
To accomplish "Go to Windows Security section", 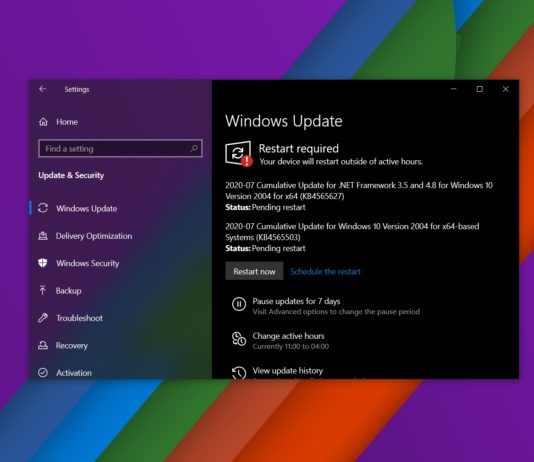I will (88, 263).
